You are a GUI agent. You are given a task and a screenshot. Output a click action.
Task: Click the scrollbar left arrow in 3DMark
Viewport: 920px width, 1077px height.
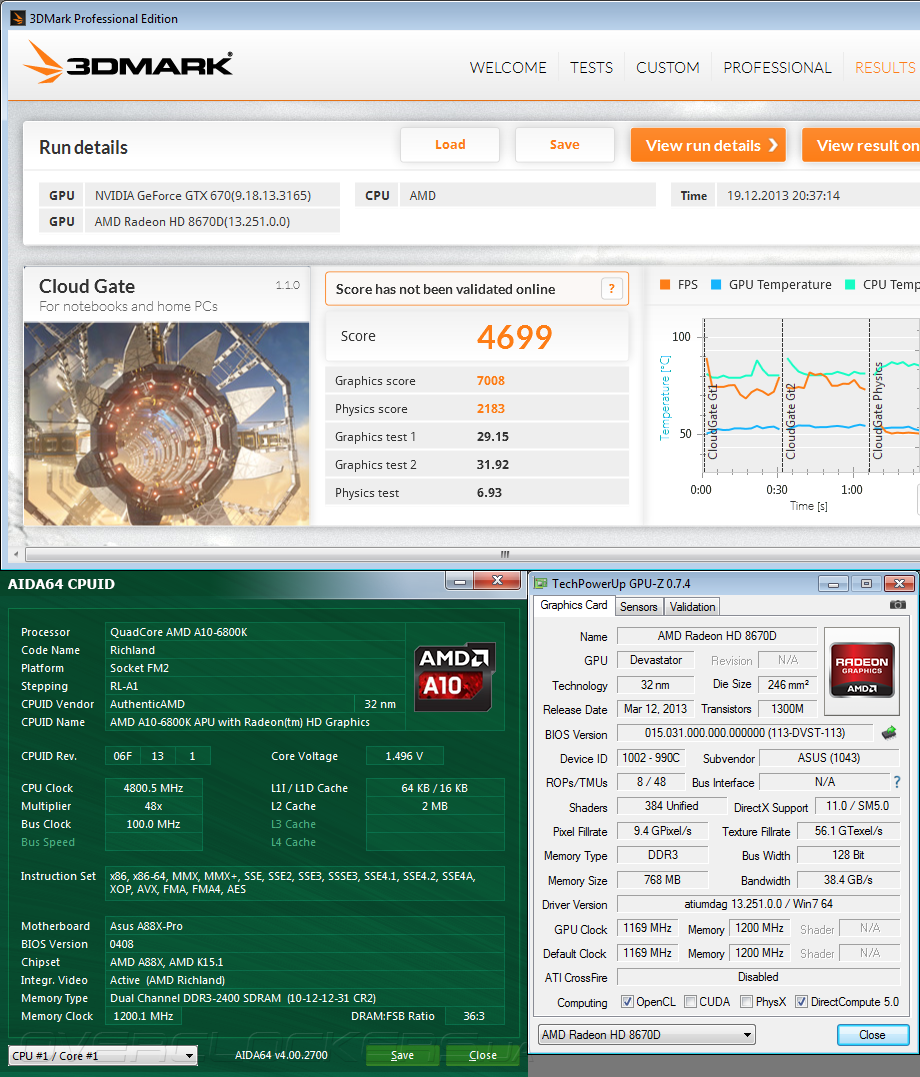[x=16, y=554]
